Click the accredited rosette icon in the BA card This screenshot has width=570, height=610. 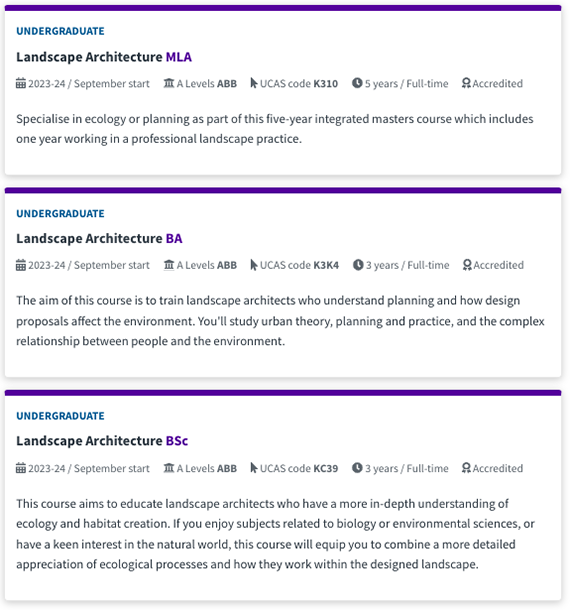click(467, 265)
